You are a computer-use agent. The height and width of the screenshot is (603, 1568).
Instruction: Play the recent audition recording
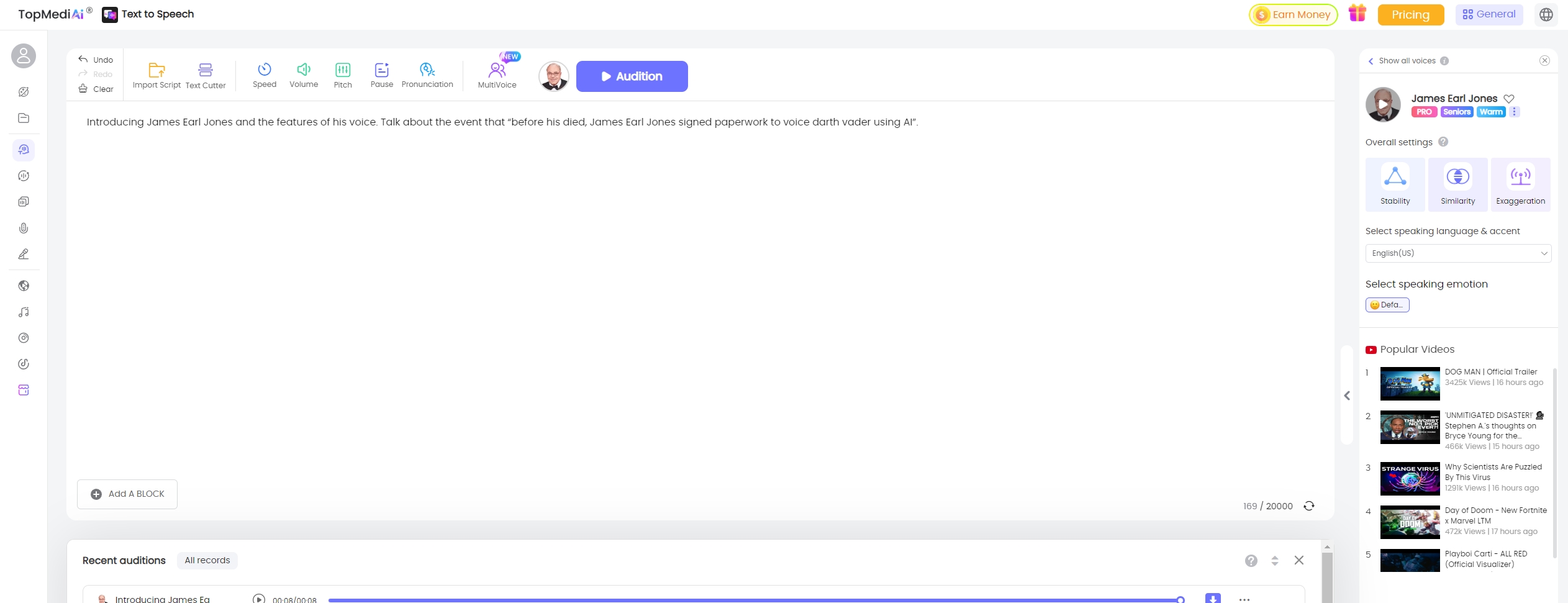tap(259, 599)
